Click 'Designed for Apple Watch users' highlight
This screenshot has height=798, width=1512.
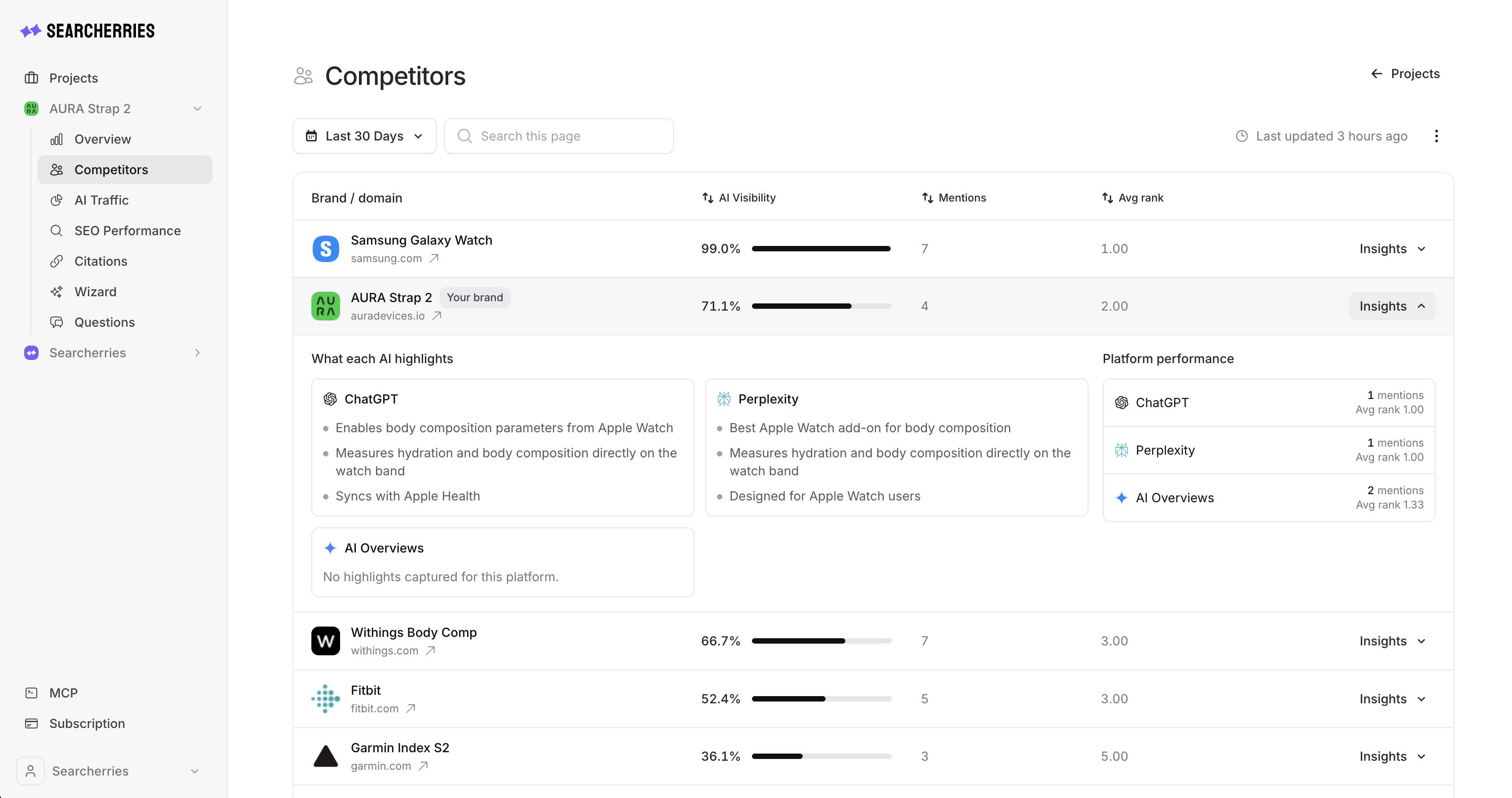[825, 496]
